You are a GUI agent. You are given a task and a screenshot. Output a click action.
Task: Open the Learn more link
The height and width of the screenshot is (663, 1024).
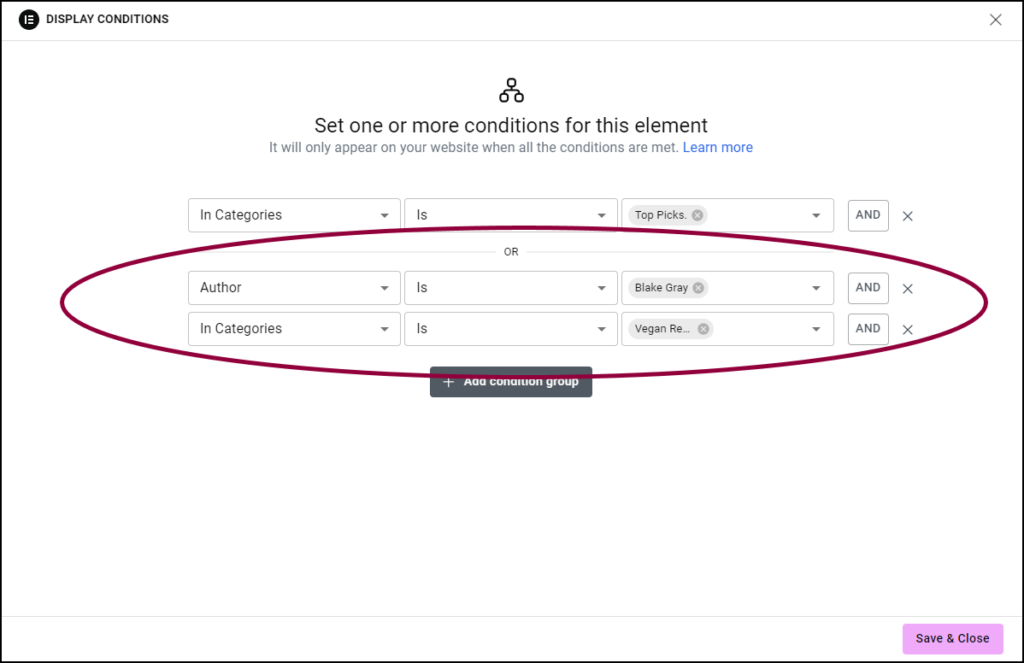(717, 147)
